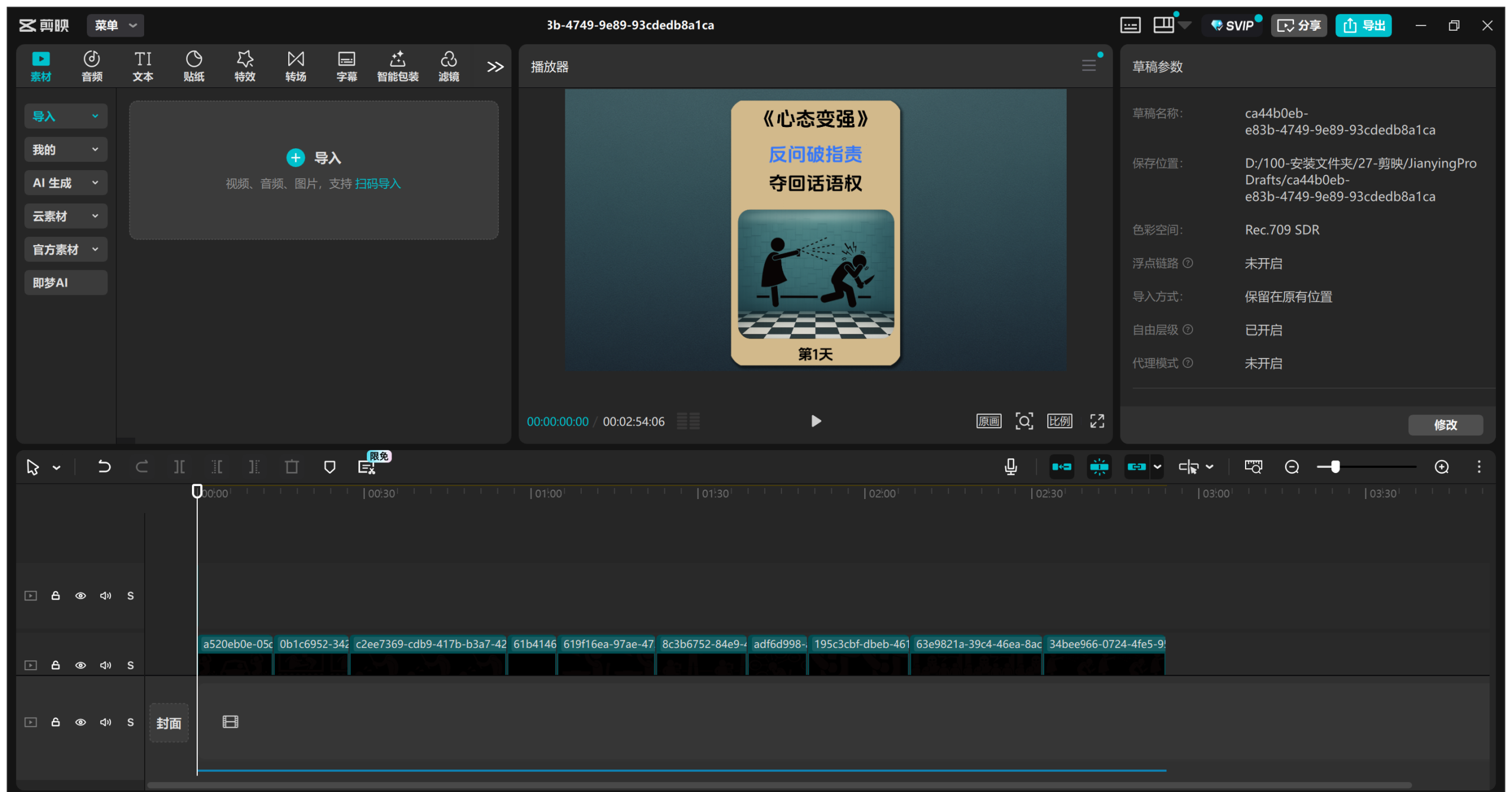The image size is (1512, 792).
Task: Click the undo arrow in timeline toolbar
Action: coord(104,467)
